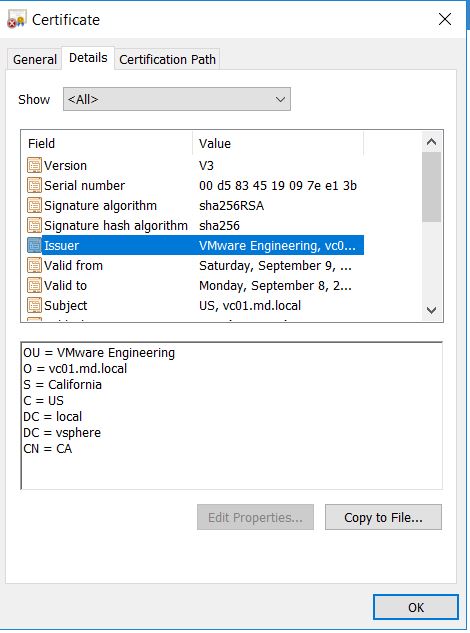Click the Monday, September 8 value
The width and height of the screenshot is (470, 633).
tap(275, 286)
